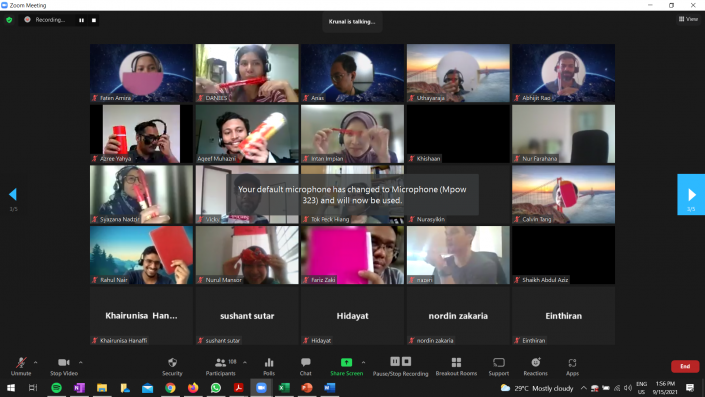Open the Reactions menu
This screenshot has width=705, height=397.
coord(535,366)
